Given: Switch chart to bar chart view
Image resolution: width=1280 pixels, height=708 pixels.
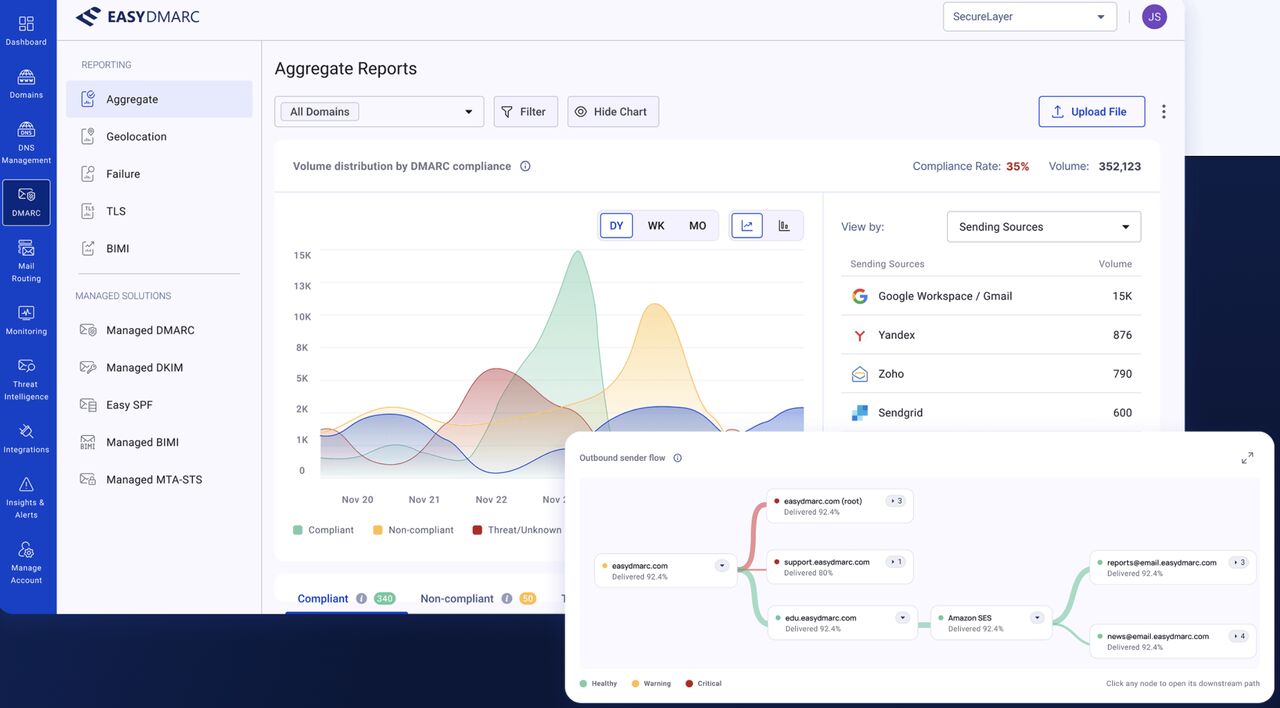Looking at the screenshot, I should click(x=784, y=226).
